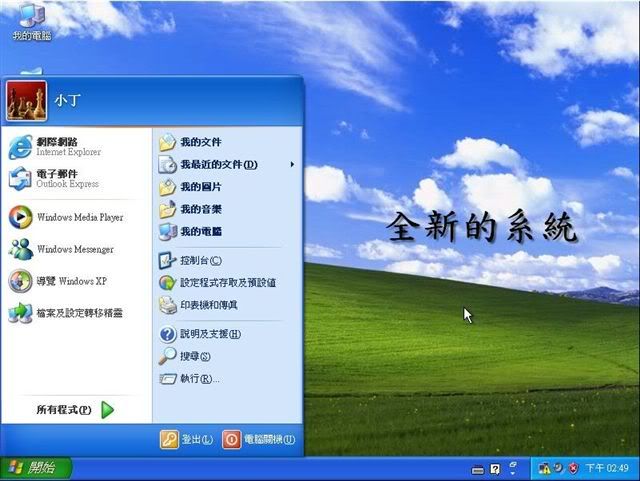The image size is (640, 481).
Task: Select the Outlook Express subtitle text
Action: pos(67,184)
